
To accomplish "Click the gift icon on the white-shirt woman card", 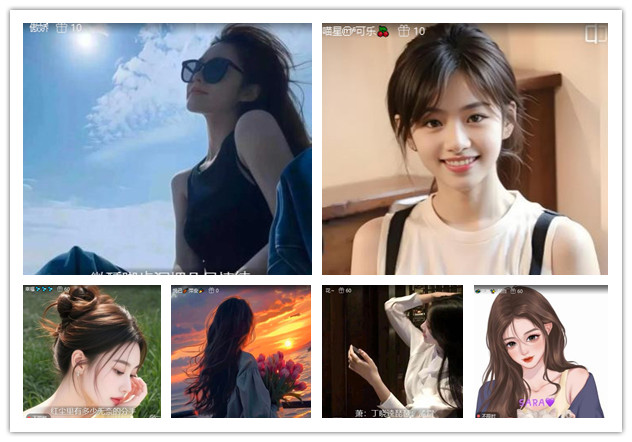I will pyautogui.click(x=341, y=291).
